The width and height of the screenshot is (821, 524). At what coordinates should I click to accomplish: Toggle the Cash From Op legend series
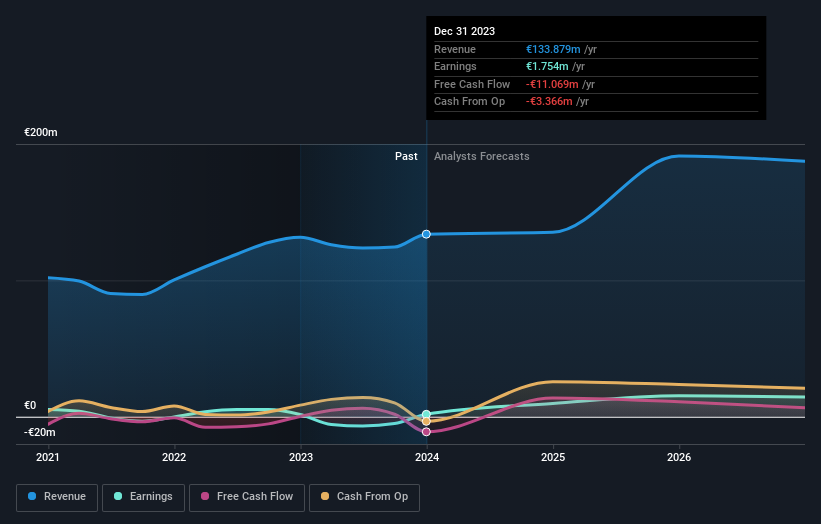[x=364, y=497]
